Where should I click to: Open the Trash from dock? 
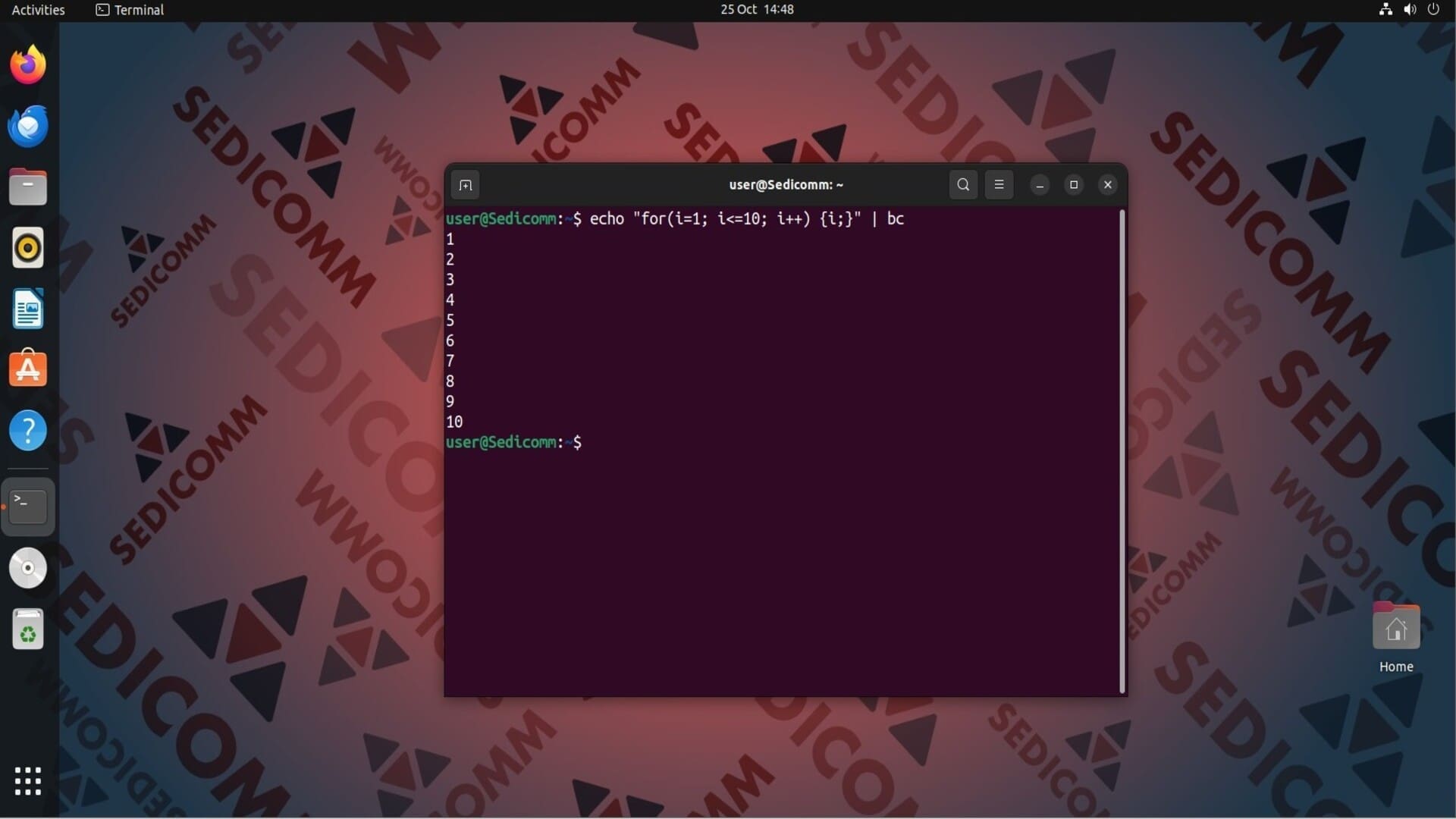point(28,629)
